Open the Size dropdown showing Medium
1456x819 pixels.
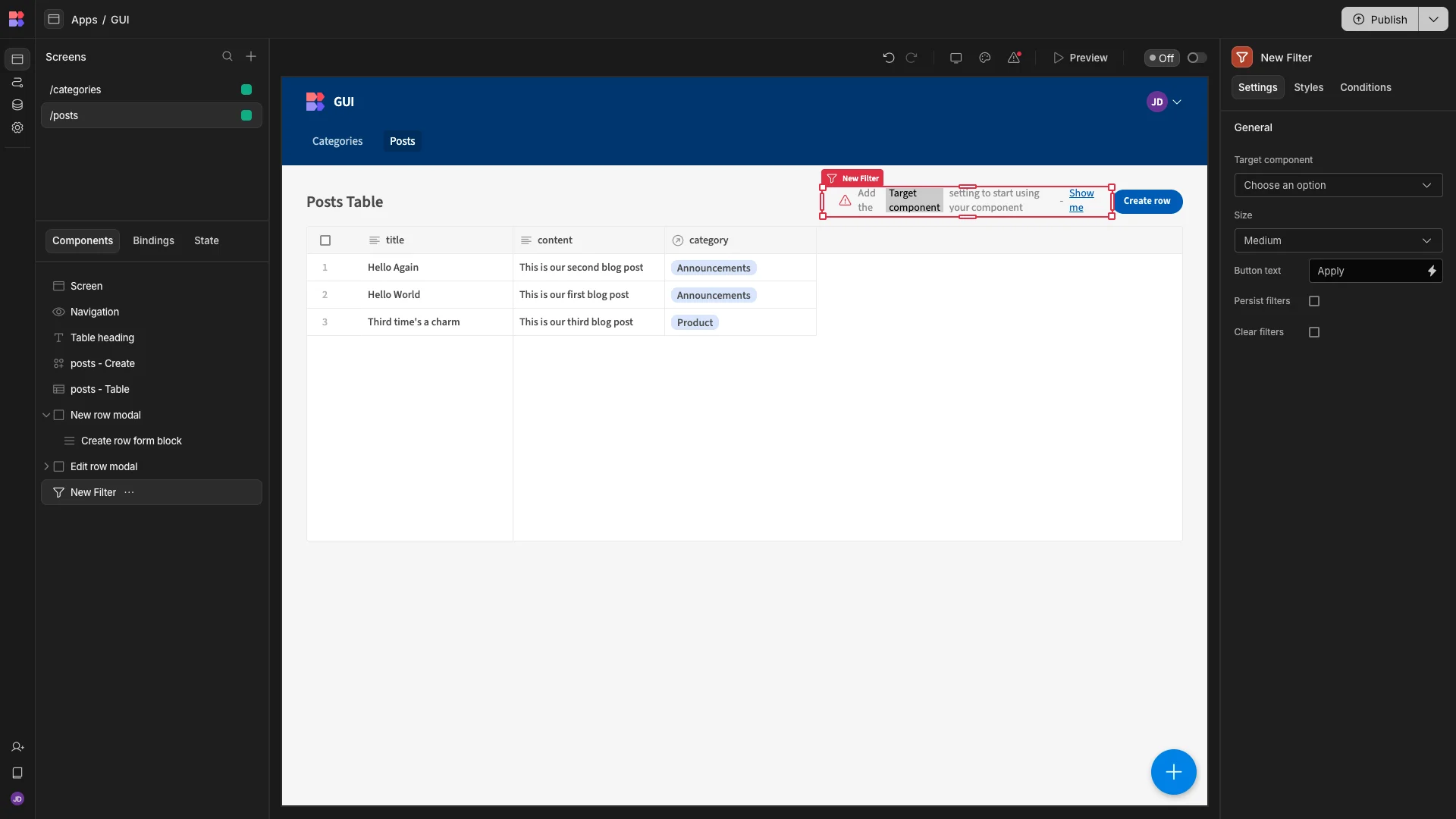(1338, 240)
